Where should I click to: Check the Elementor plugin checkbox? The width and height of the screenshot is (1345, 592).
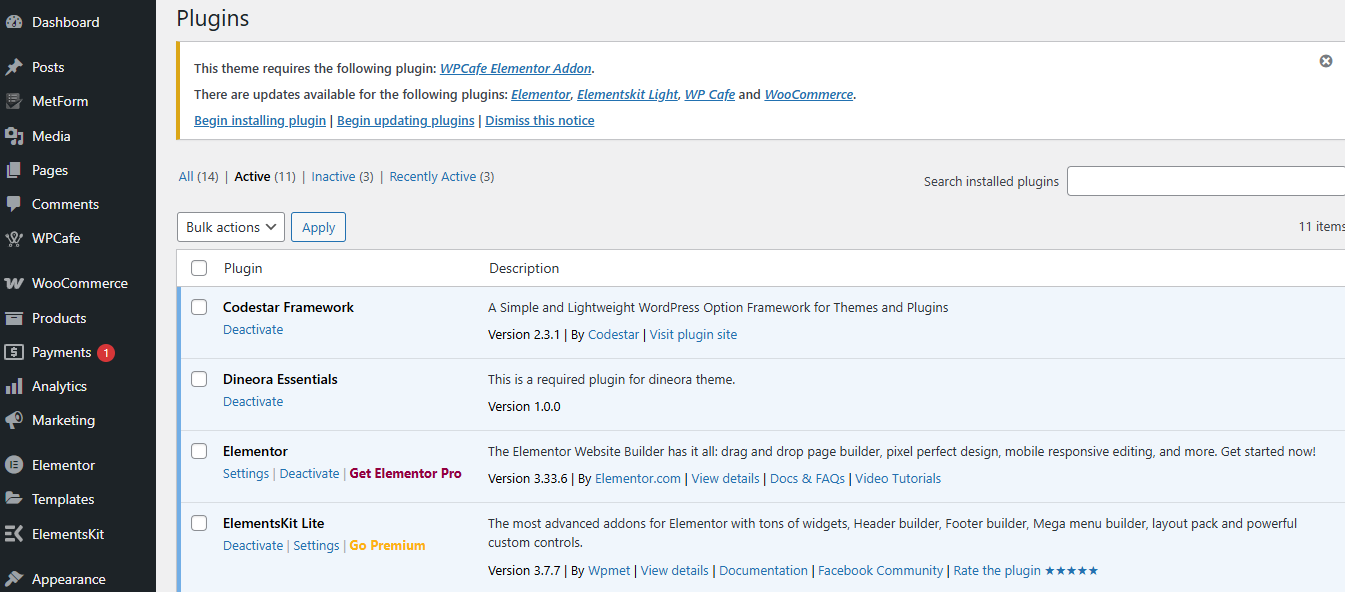click(x=199, y=451)
